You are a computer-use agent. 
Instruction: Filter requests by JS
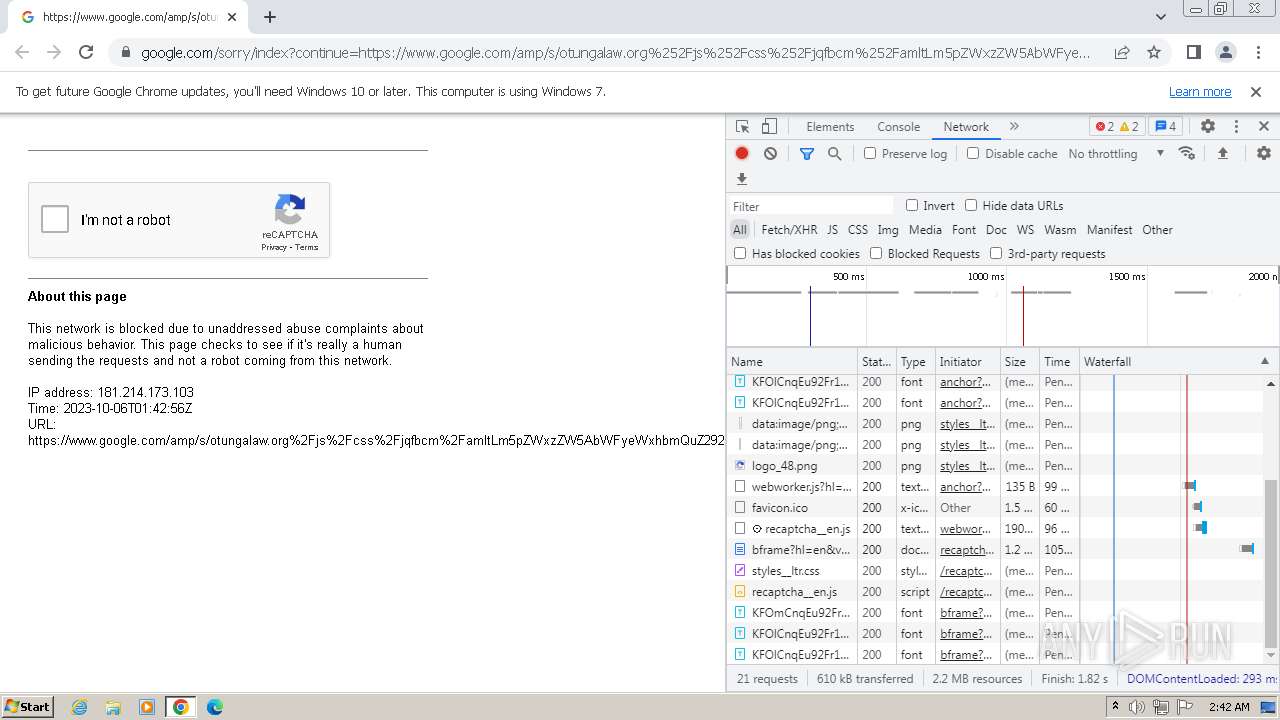pos(832,229)
